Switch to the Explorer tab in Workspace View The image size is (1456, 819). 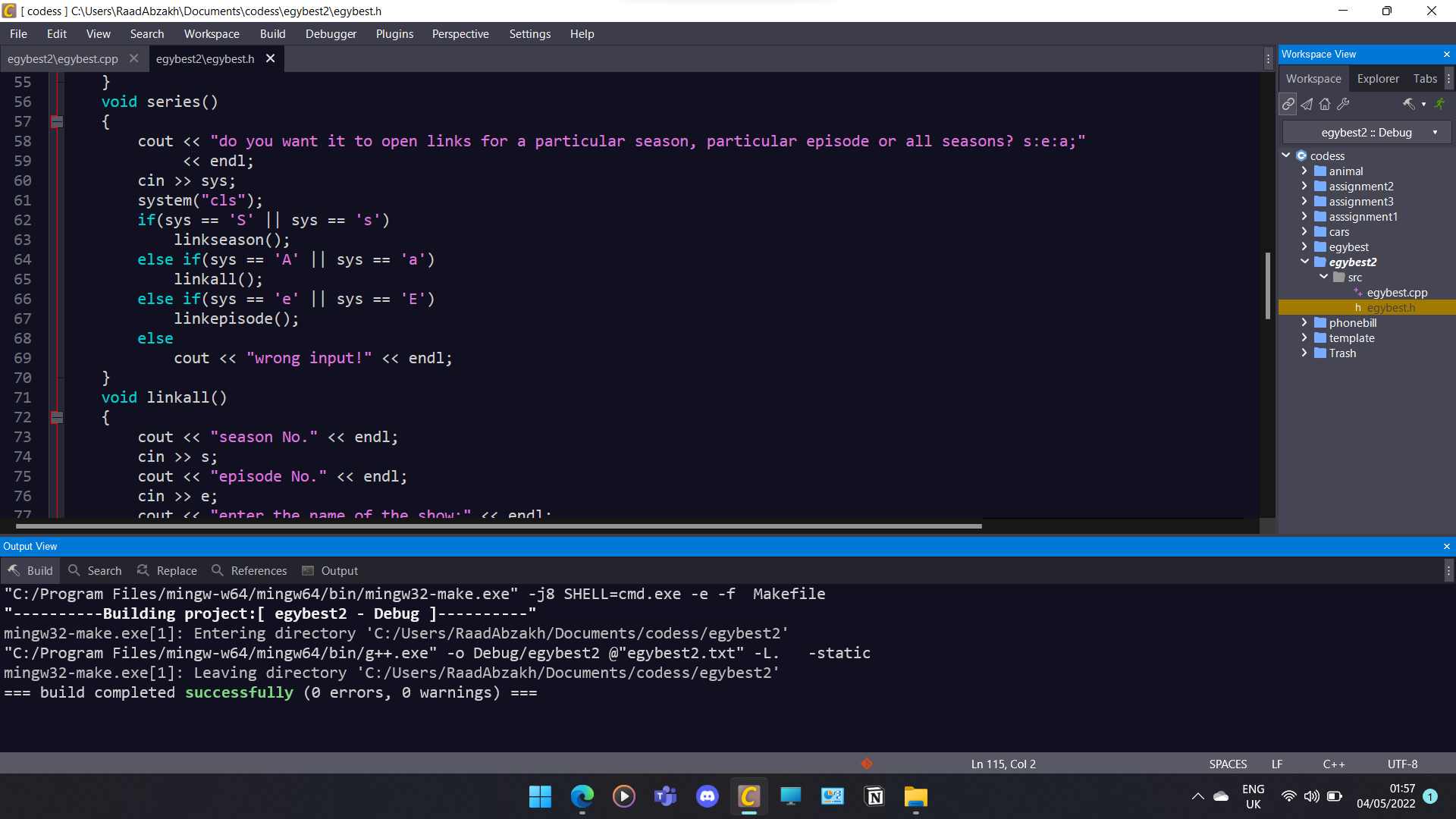click(1378, 78)
